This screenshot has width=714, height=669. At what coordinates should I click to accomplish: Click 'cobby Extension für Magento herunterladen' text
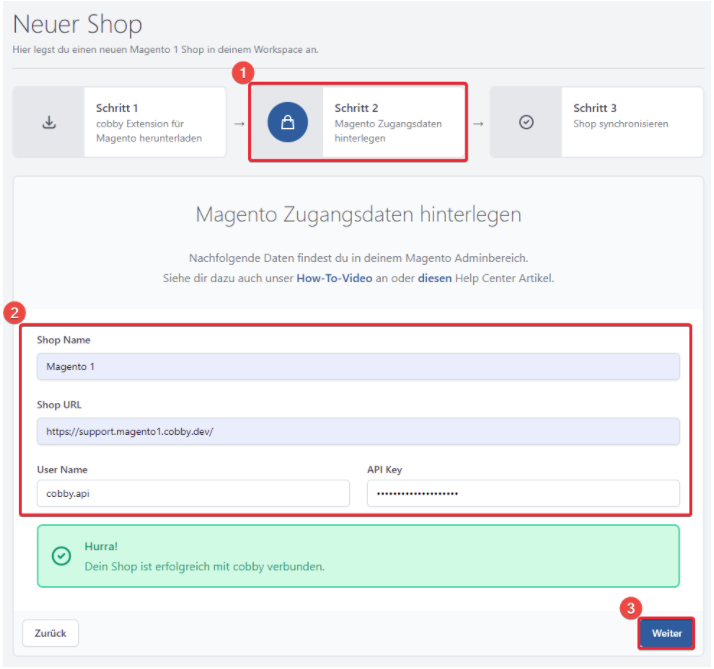pos(149,131)
